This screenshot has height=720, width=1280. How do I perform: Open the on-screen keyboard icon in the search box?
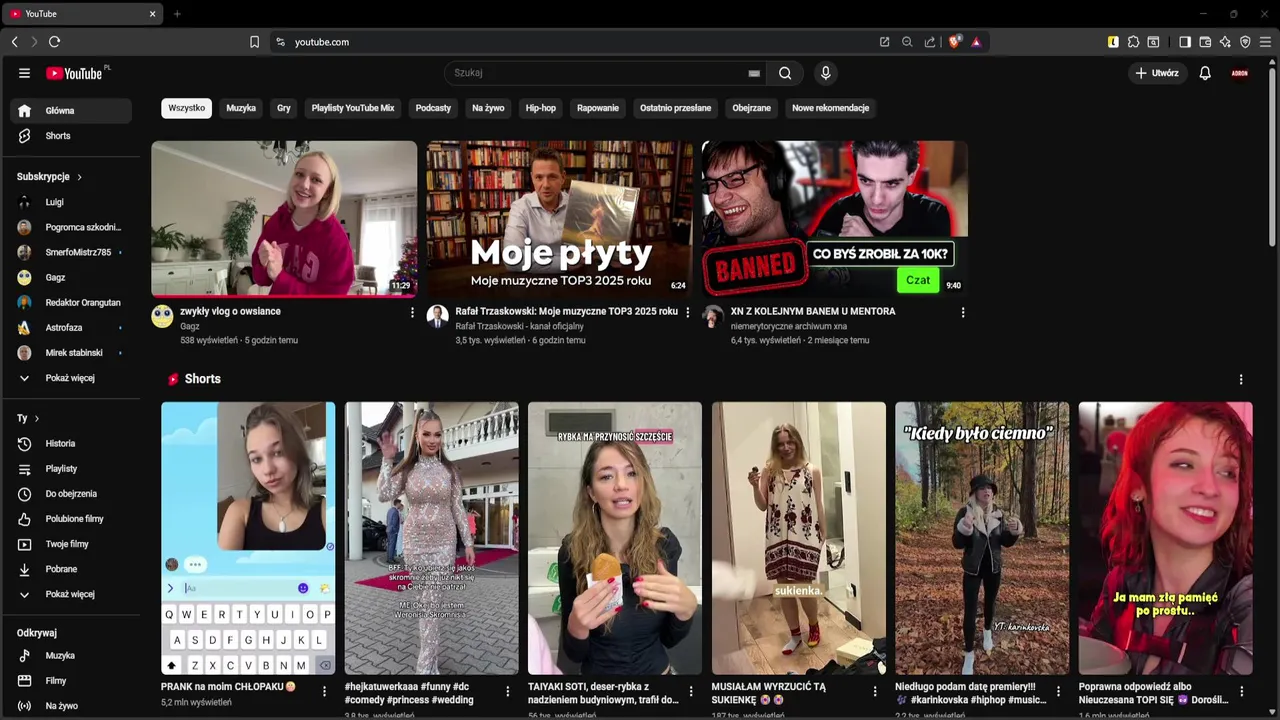[754, 73]
